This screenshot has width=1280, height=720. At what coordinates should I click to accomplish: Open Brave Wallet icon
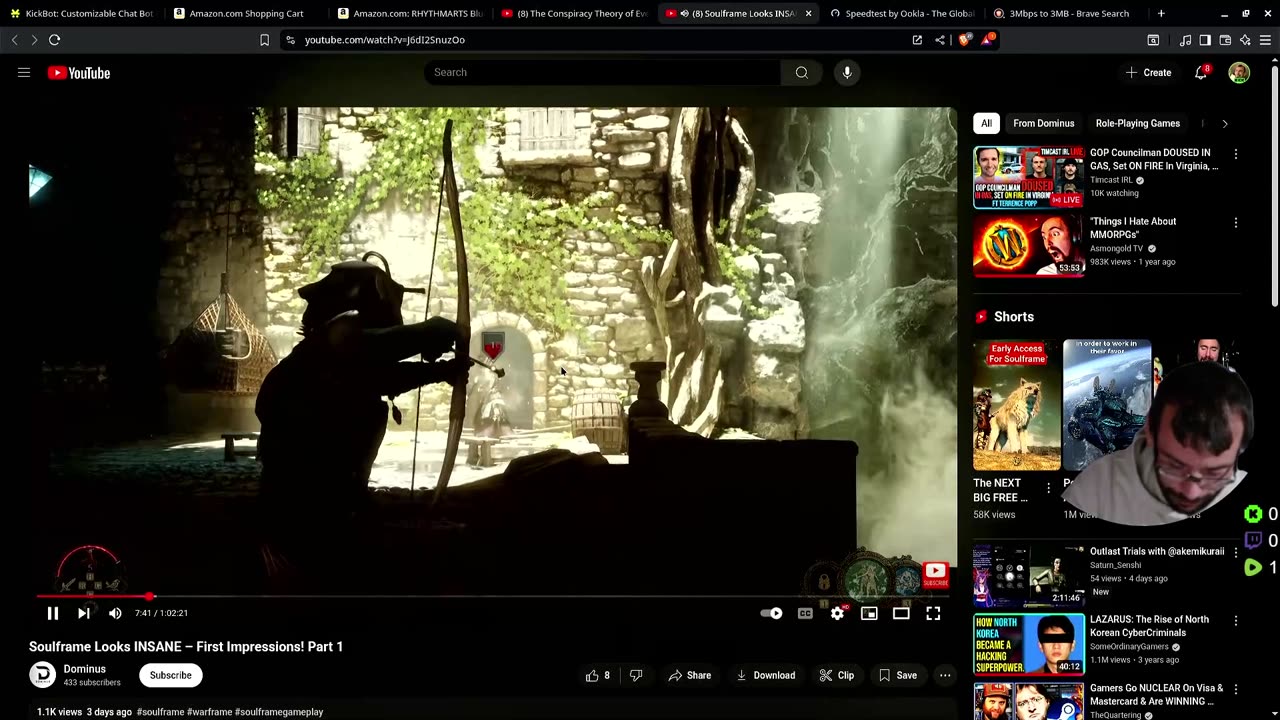(x=1225, y=40)
